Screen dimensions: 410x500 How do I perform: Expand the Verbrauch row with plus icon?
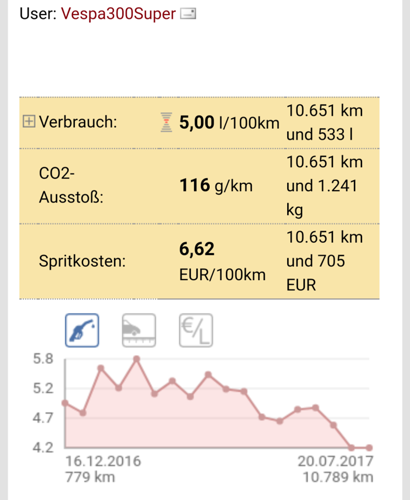pos(29,121)
